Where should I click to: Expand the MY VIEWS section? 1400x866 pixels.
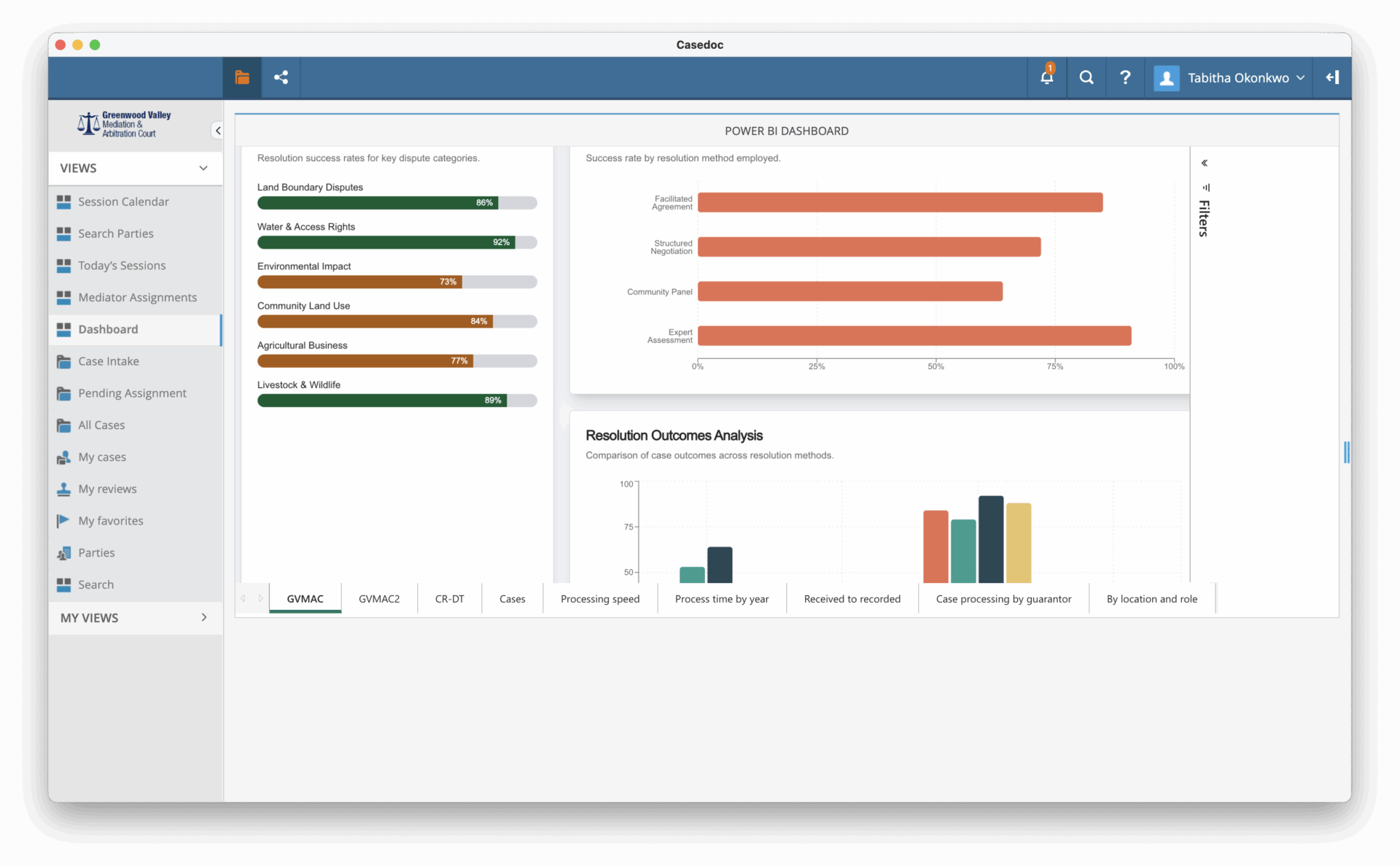tap(204, 617)
